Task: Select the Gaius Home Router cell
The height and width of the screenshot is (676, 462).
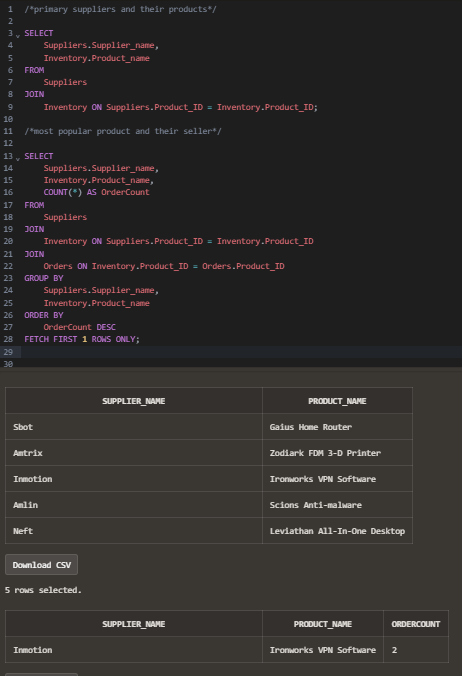Action: (x=337, y=427)
